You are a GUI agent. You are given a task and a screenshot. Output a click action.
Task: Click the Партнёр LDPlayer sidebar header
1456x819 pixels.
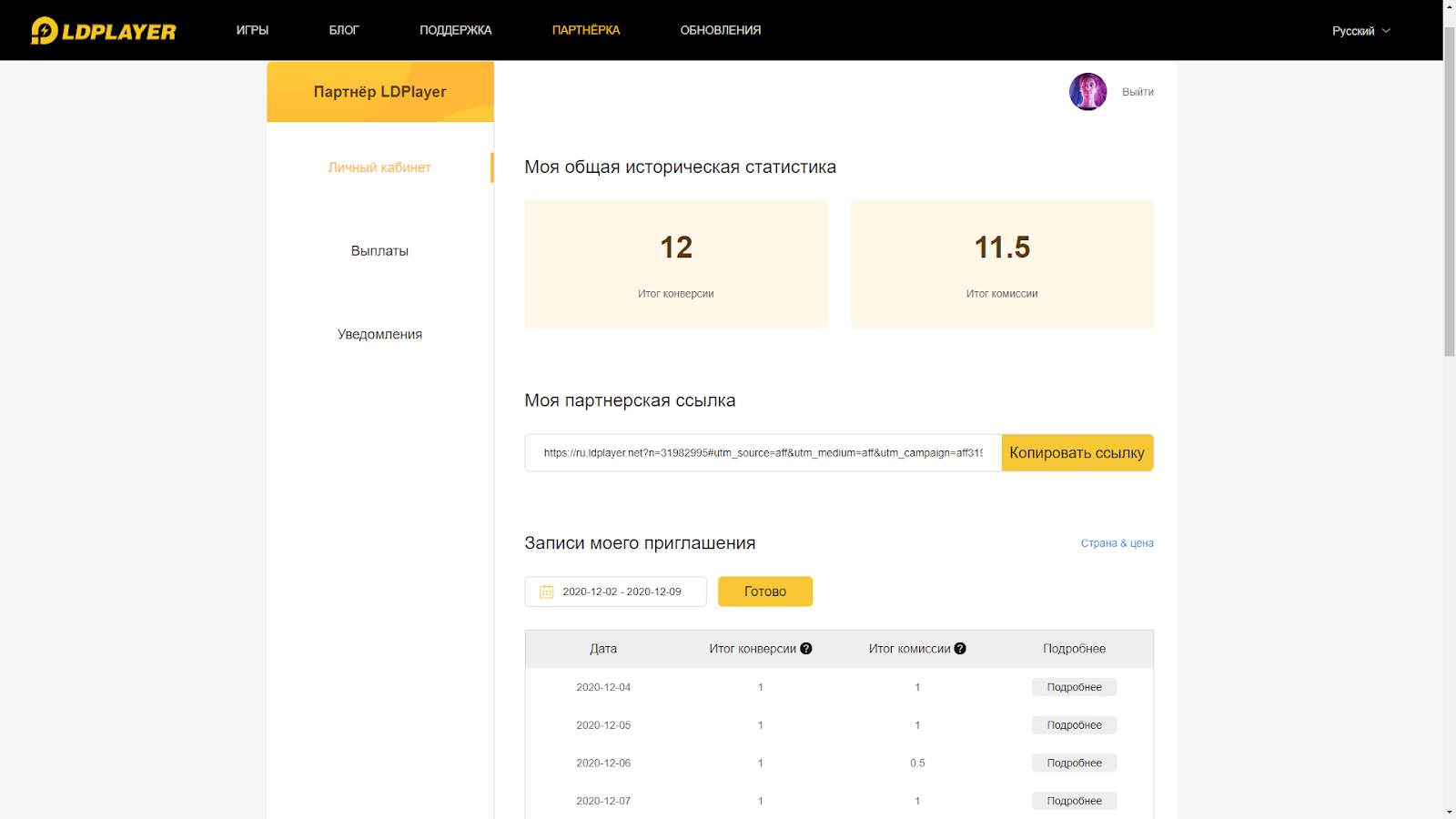pos(380,92)
